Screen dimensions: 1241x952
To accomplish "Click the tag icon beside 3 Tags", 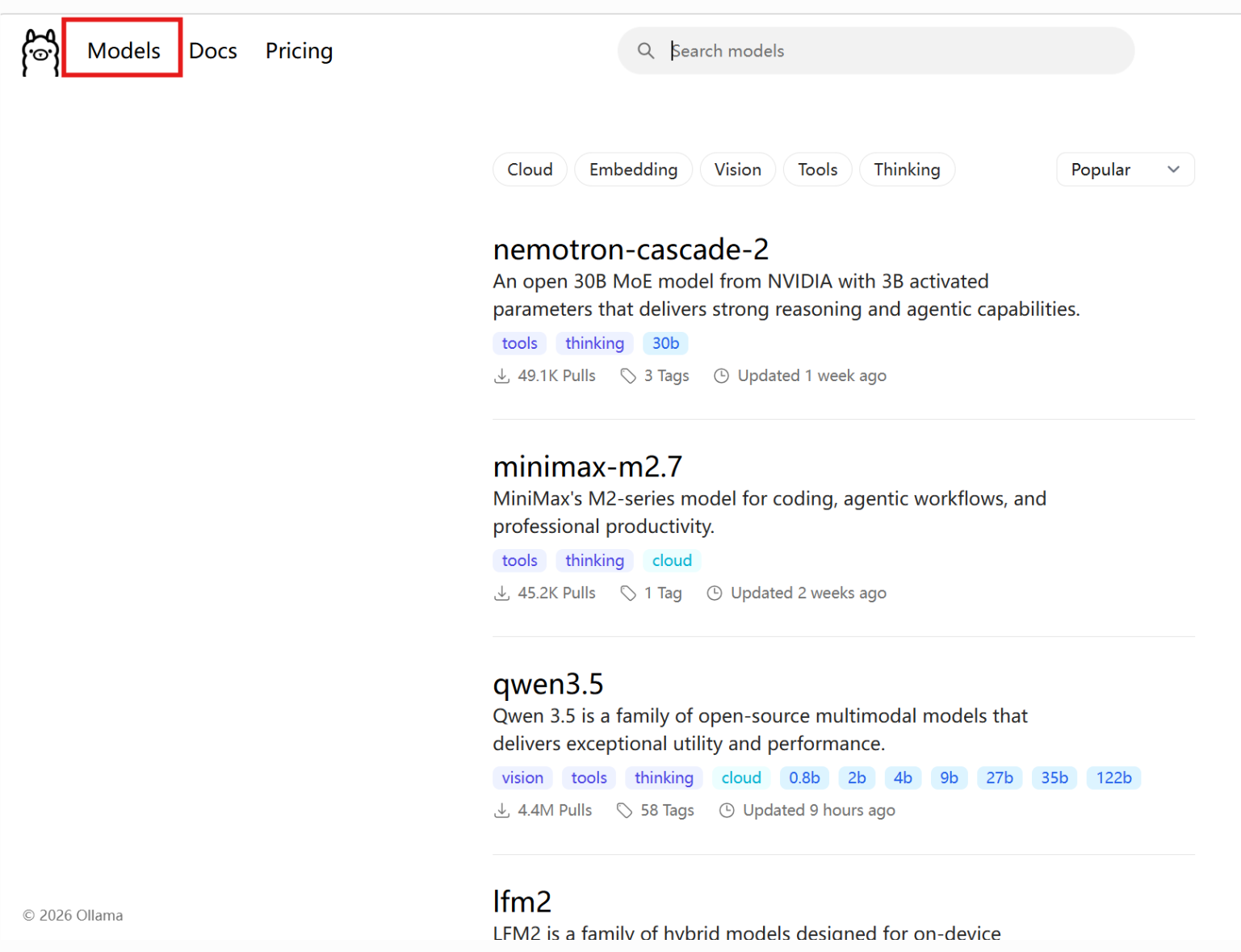I will point(628,376).
